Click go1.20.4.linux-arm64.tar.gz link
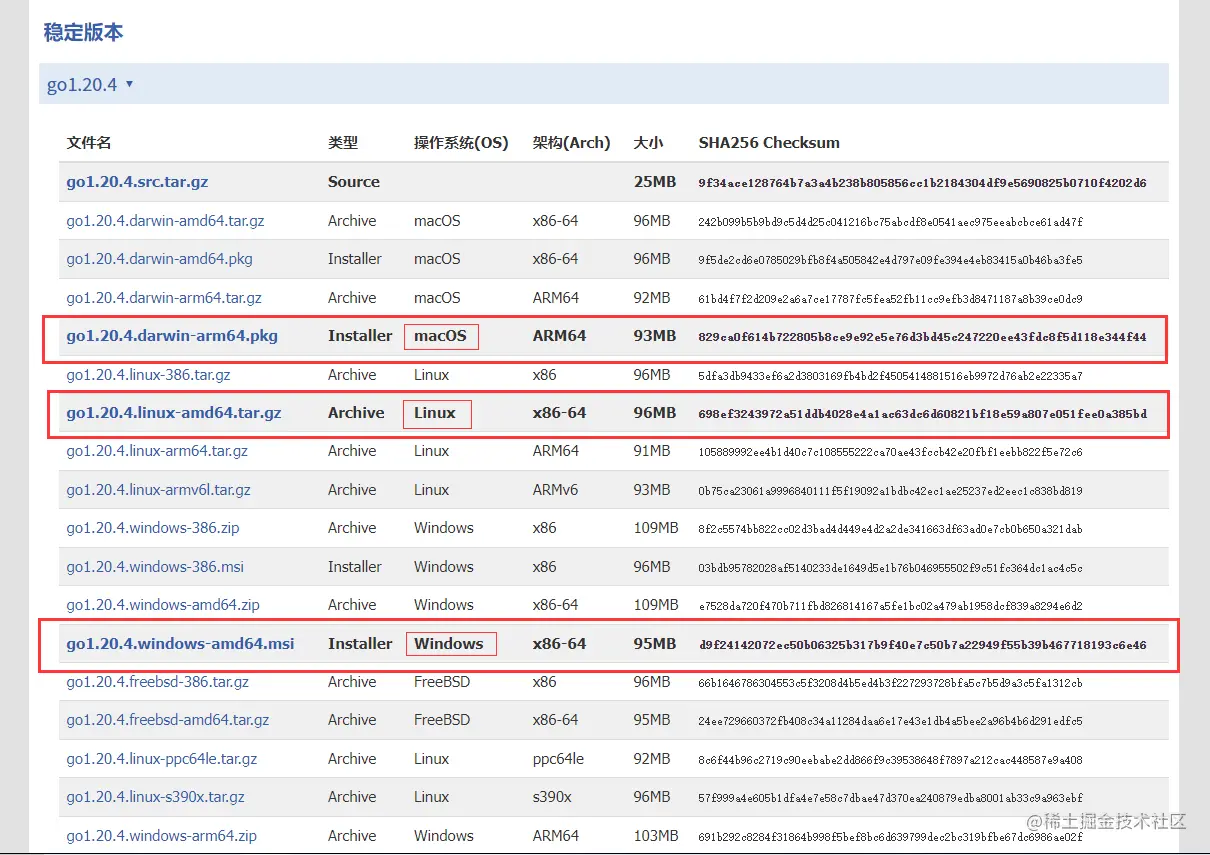Image resolution: width=1210 pixels, height=855 pixels. (x=157, y=451)
